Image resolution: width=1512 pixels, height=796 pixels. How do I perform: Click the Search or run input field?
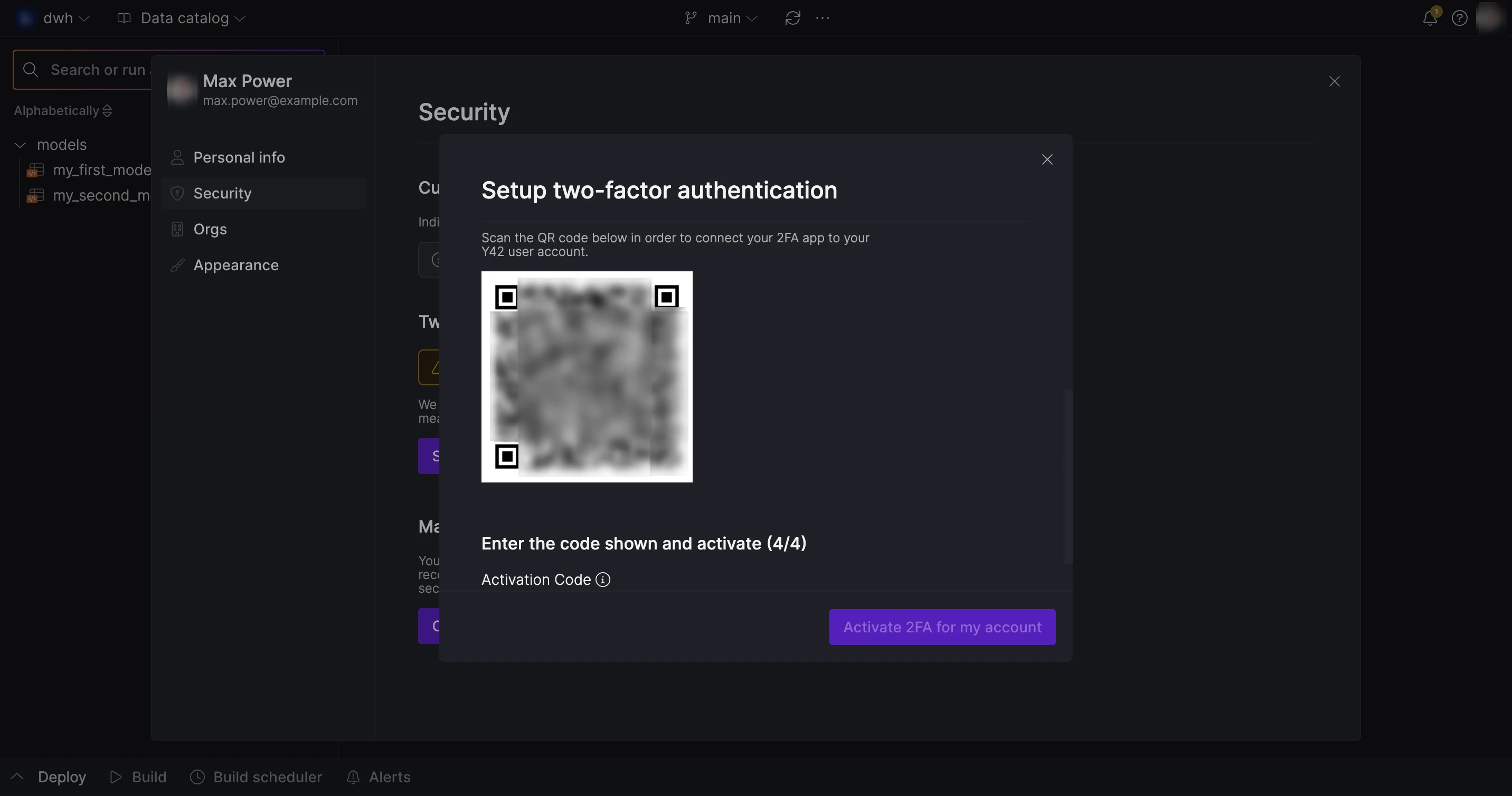point(168,70)
